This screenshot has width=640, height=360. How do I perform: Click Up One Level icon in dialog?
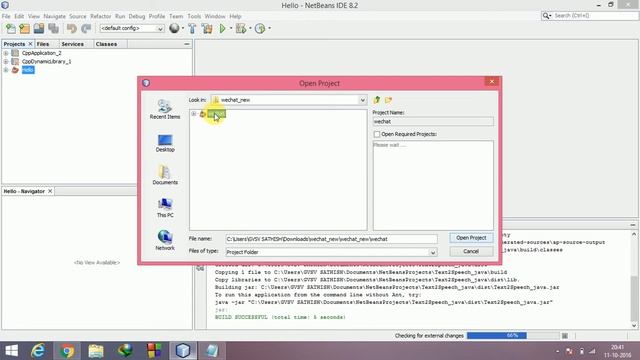[377, 100]
